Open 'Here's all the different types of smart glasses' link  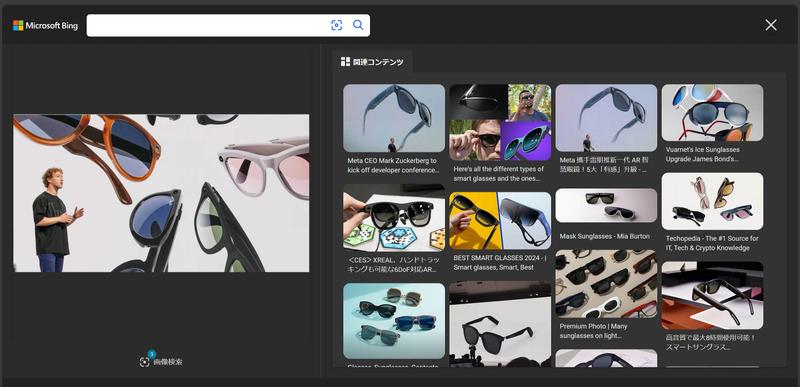click(x=498, y=174)
